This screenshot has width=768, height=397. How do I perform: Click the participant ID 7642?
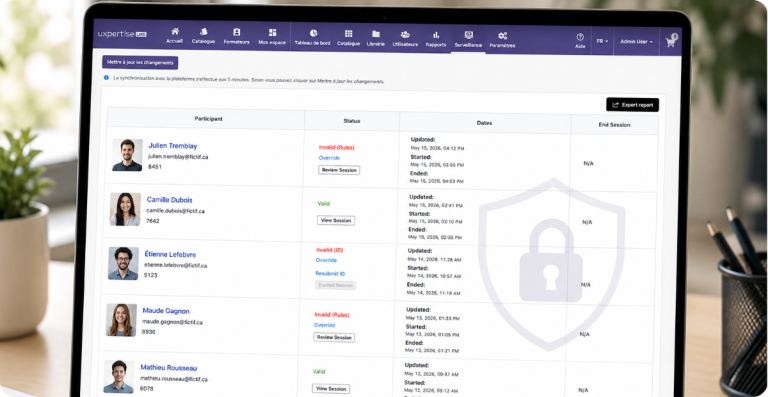pos(153,221)
